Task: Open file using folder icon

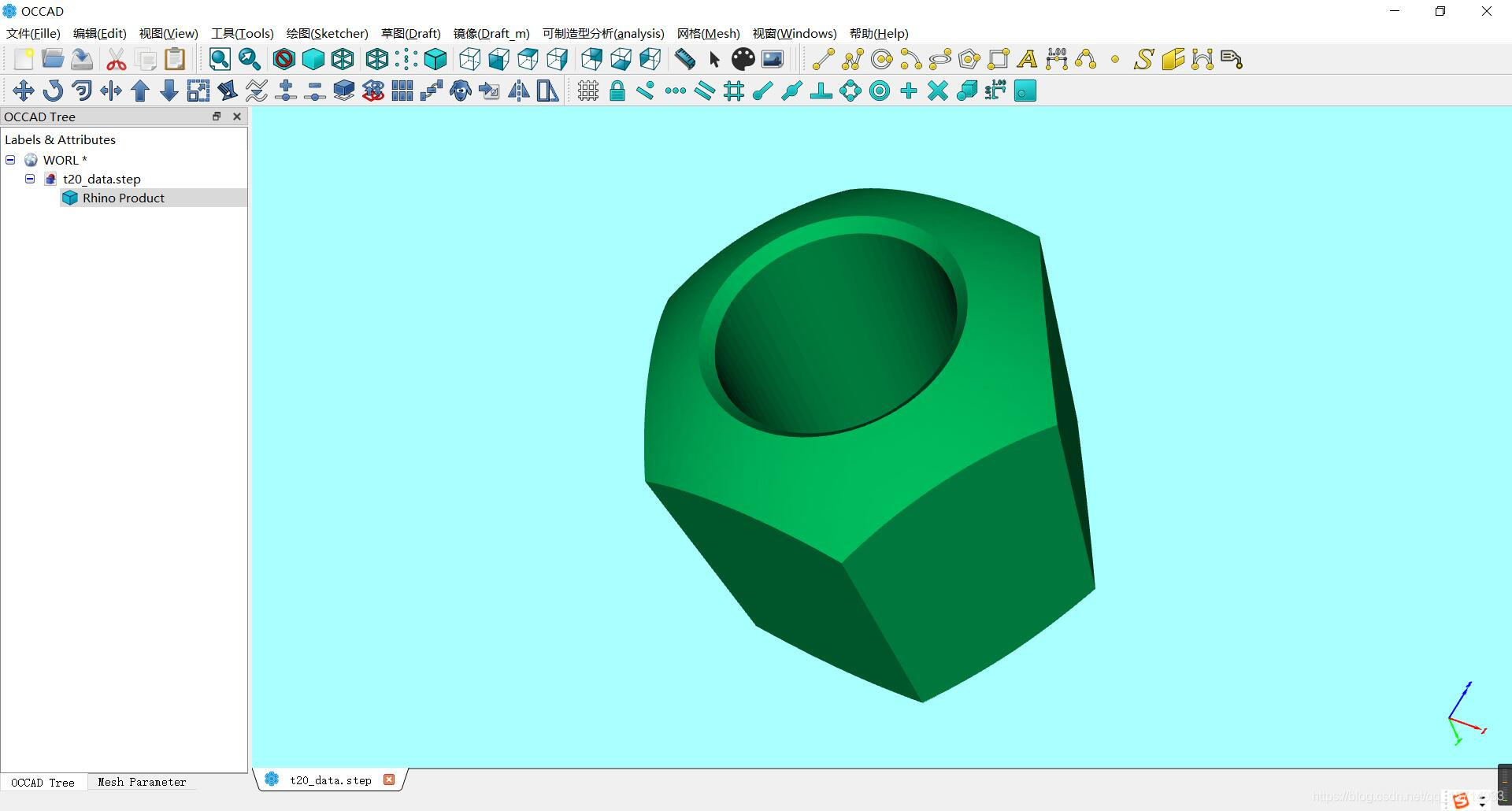Action: (x=53, y=59)
